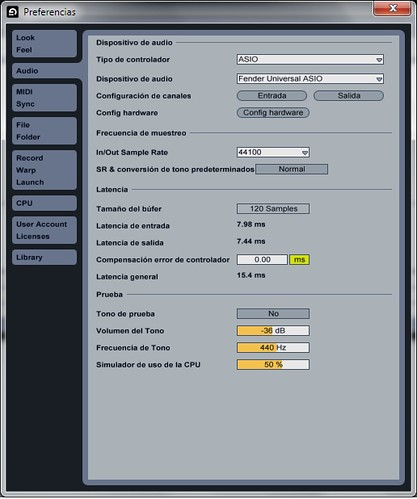Image resolution: width=417 pixels, height=499 pixels.
Task: Go to the CPU tab
Action: pos(44,203)
